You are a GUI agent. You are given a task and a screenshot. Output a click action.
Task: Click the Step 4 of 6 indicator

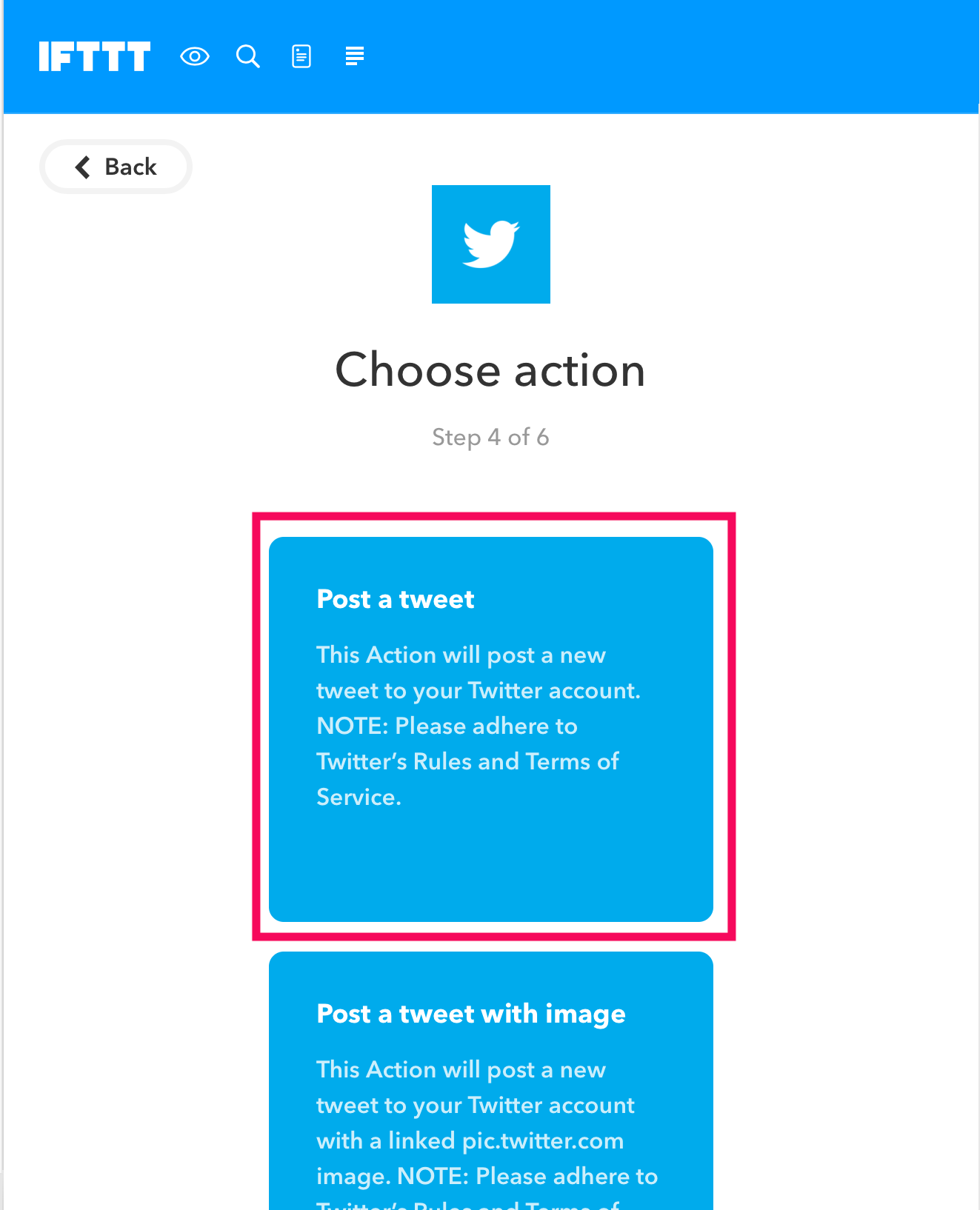pyautogui.click(x=490, y=437)
